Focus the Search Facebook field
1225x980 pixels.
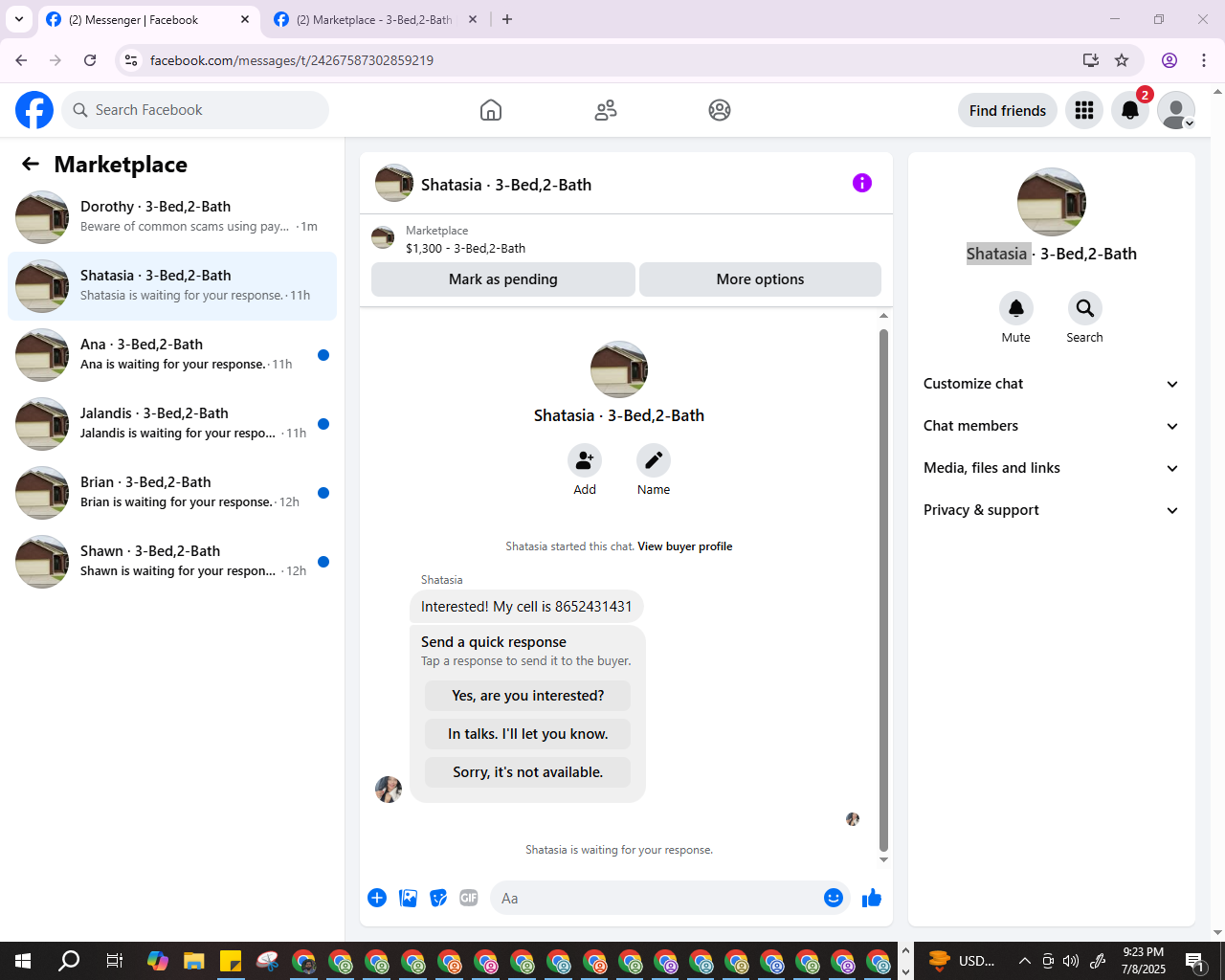195,110
